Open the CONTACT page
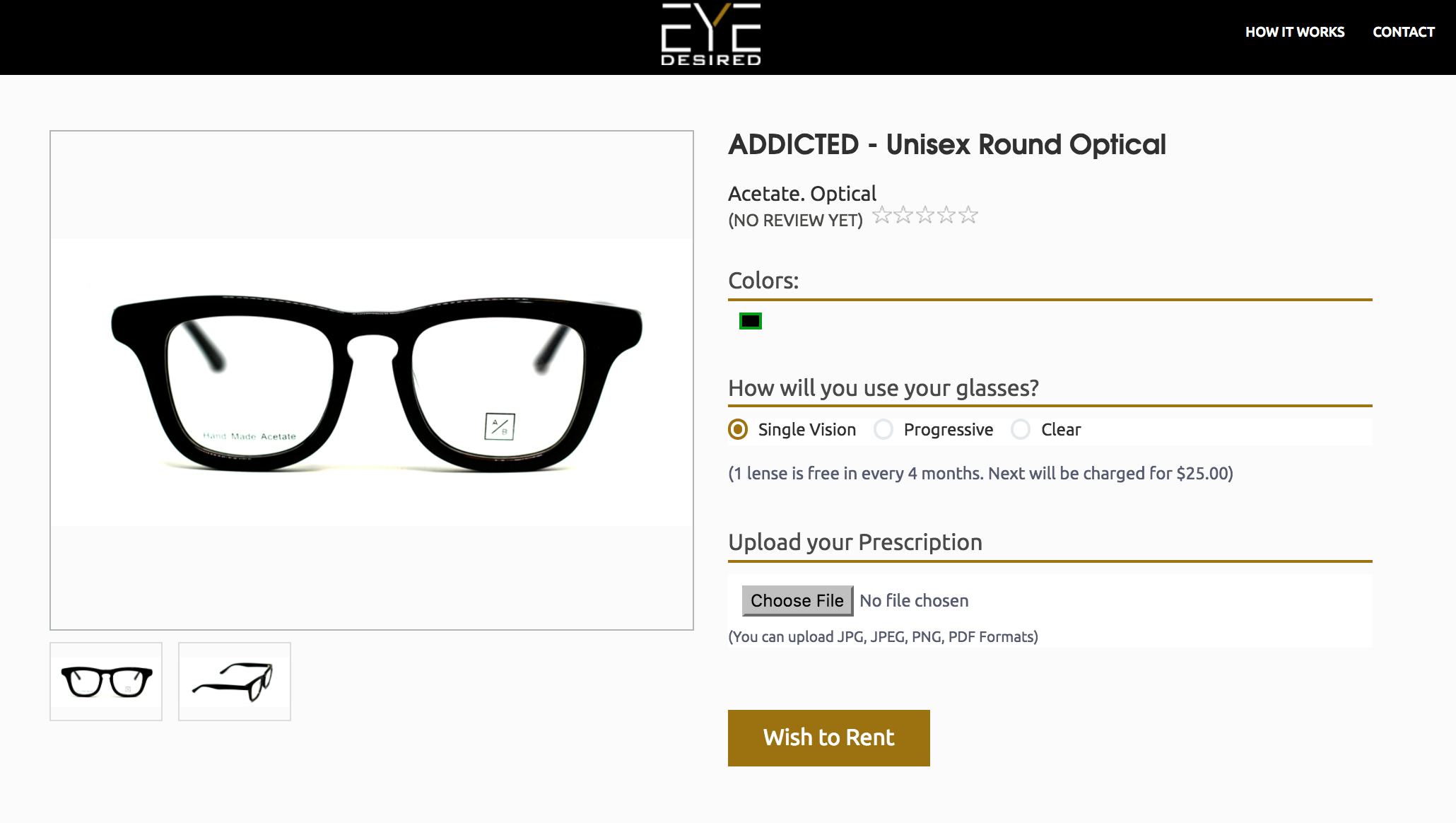1456x823 pixels. point(1404,33)
